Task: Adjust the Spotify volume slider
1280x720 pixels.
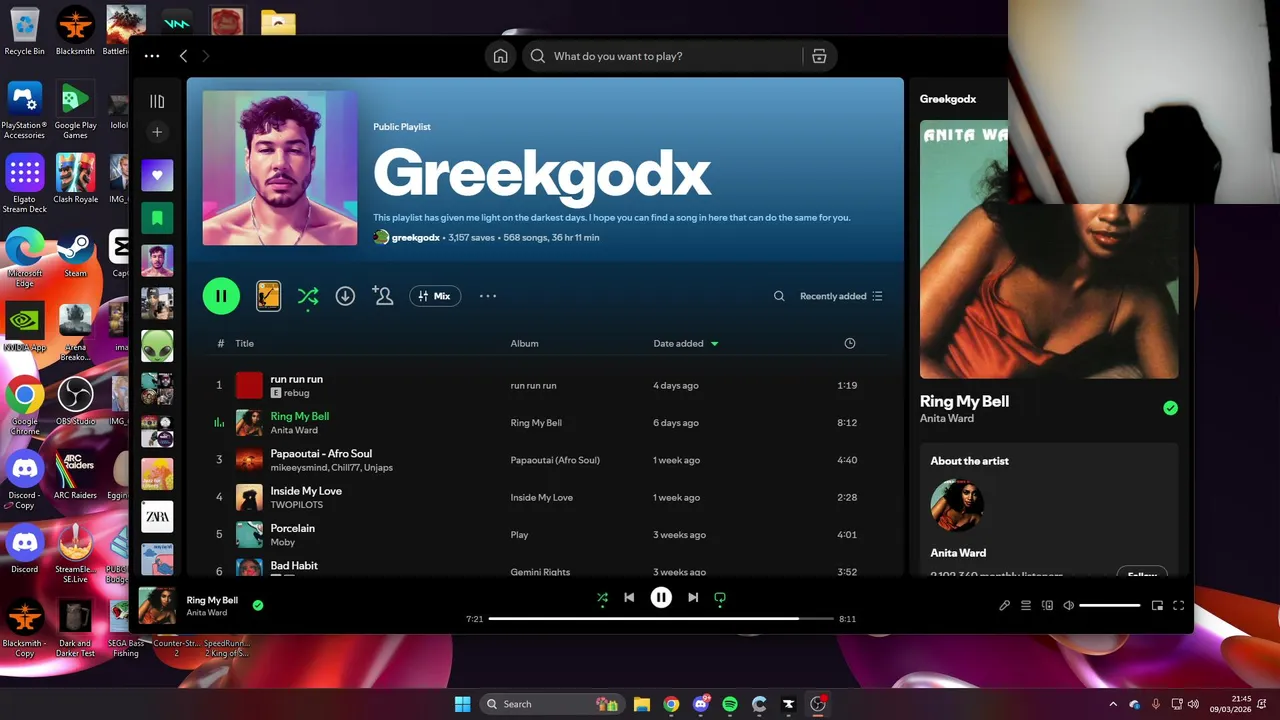Action: coord(1110,605)
